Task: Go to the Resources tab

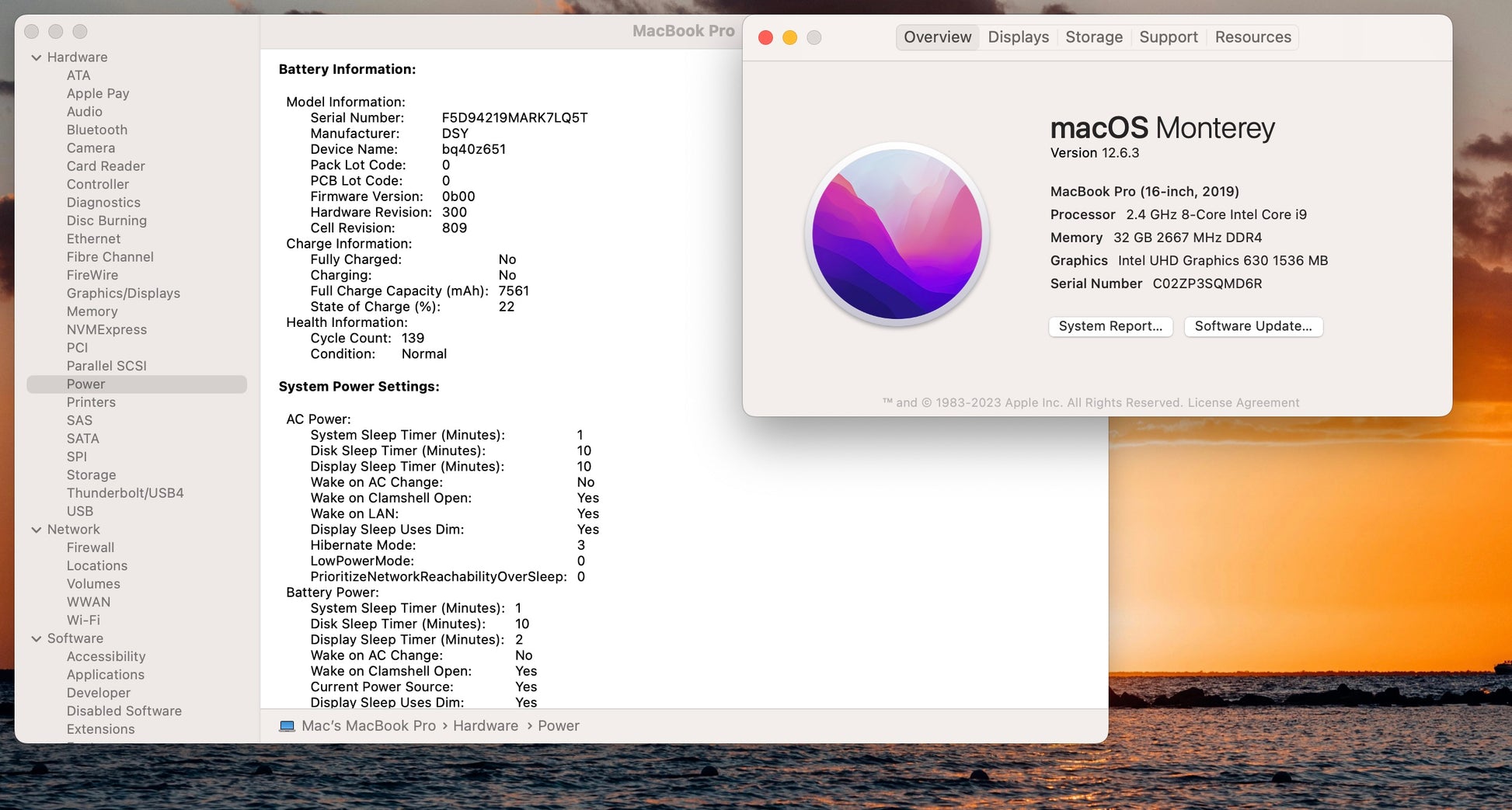Action: tap(1252, 37)
